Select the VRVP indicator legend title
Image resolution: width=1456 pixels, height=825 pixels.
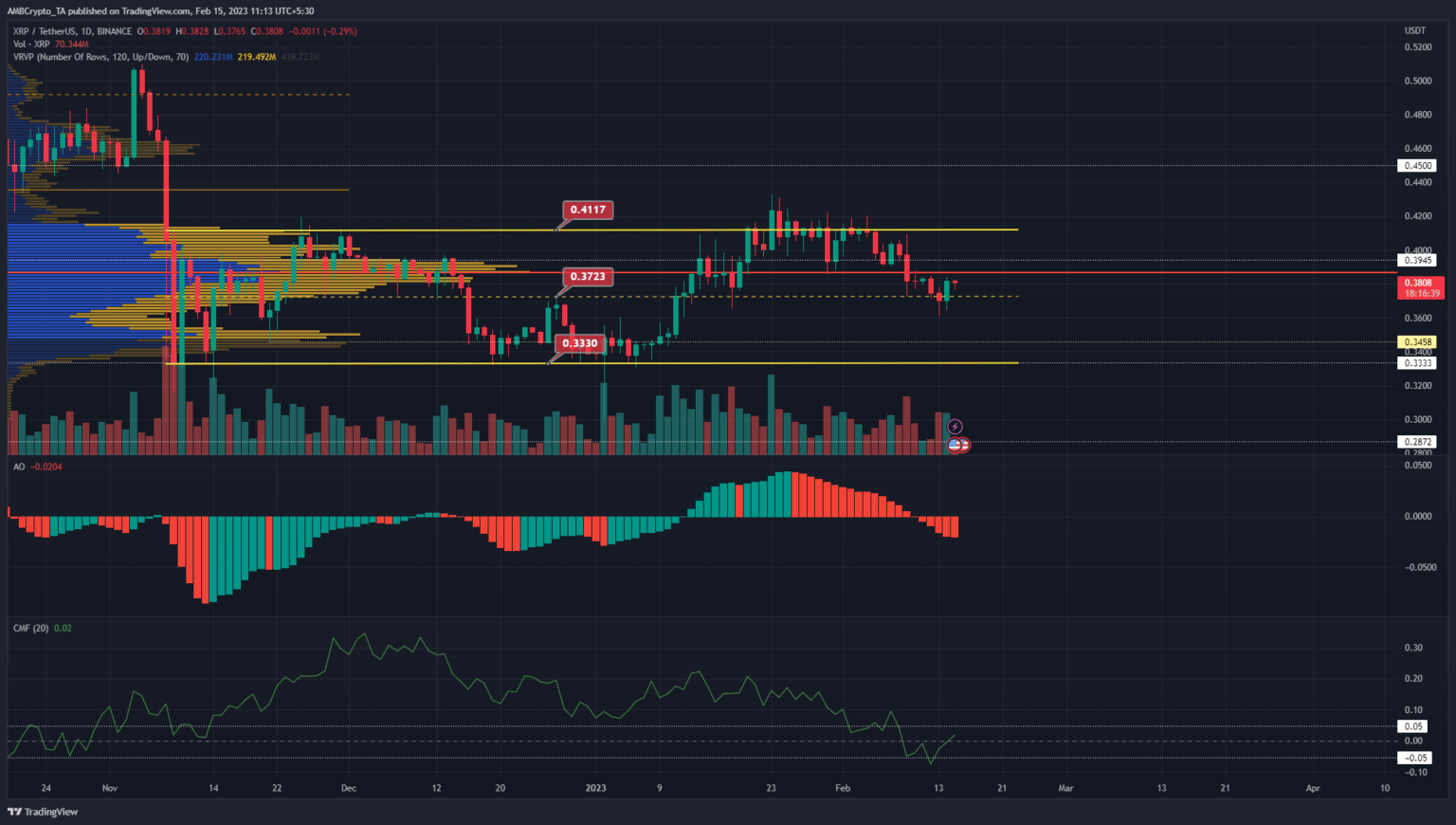pos(100,57)
